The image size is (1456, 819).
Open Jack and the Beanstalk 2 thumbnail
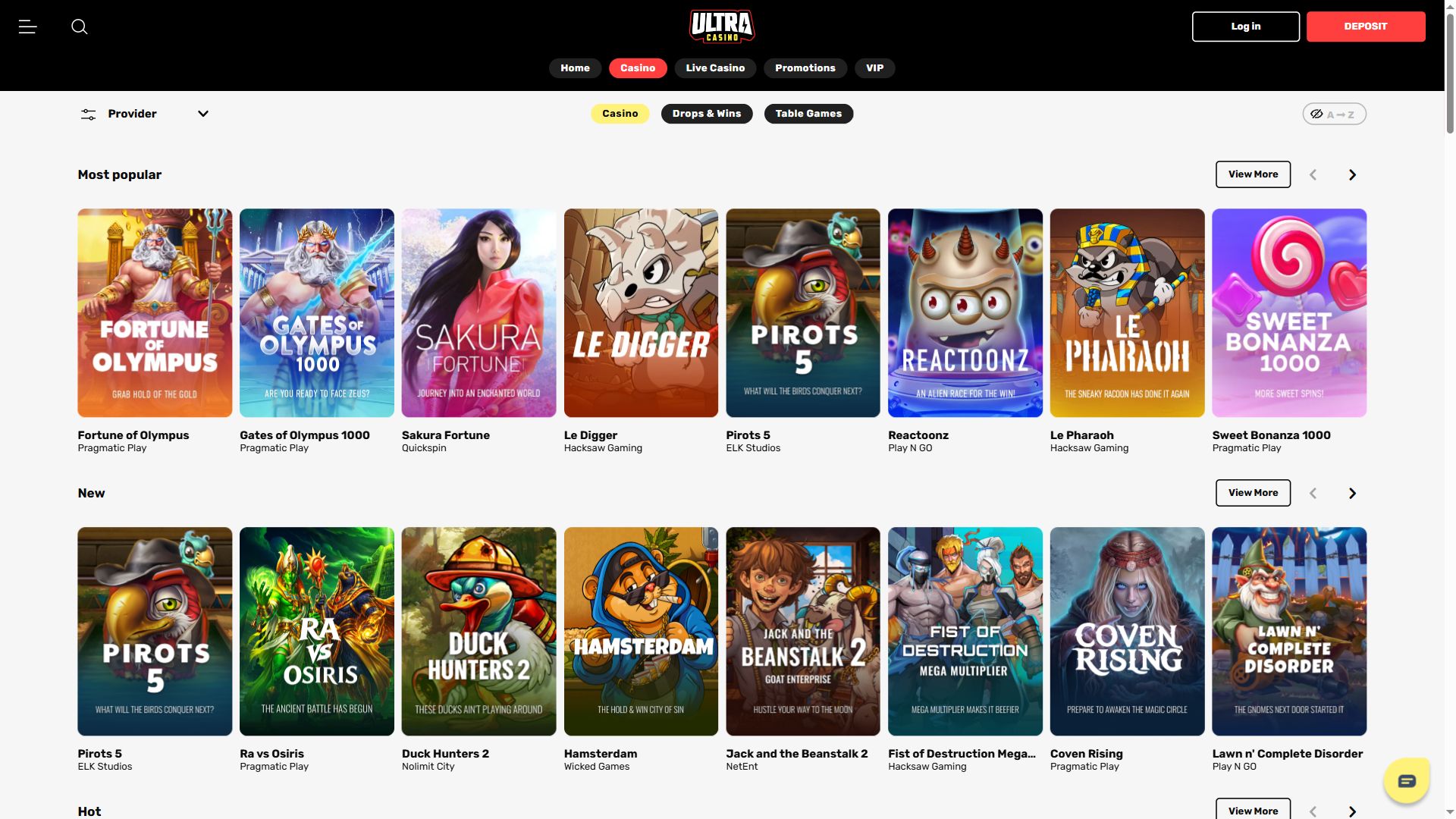click(803, 631)
